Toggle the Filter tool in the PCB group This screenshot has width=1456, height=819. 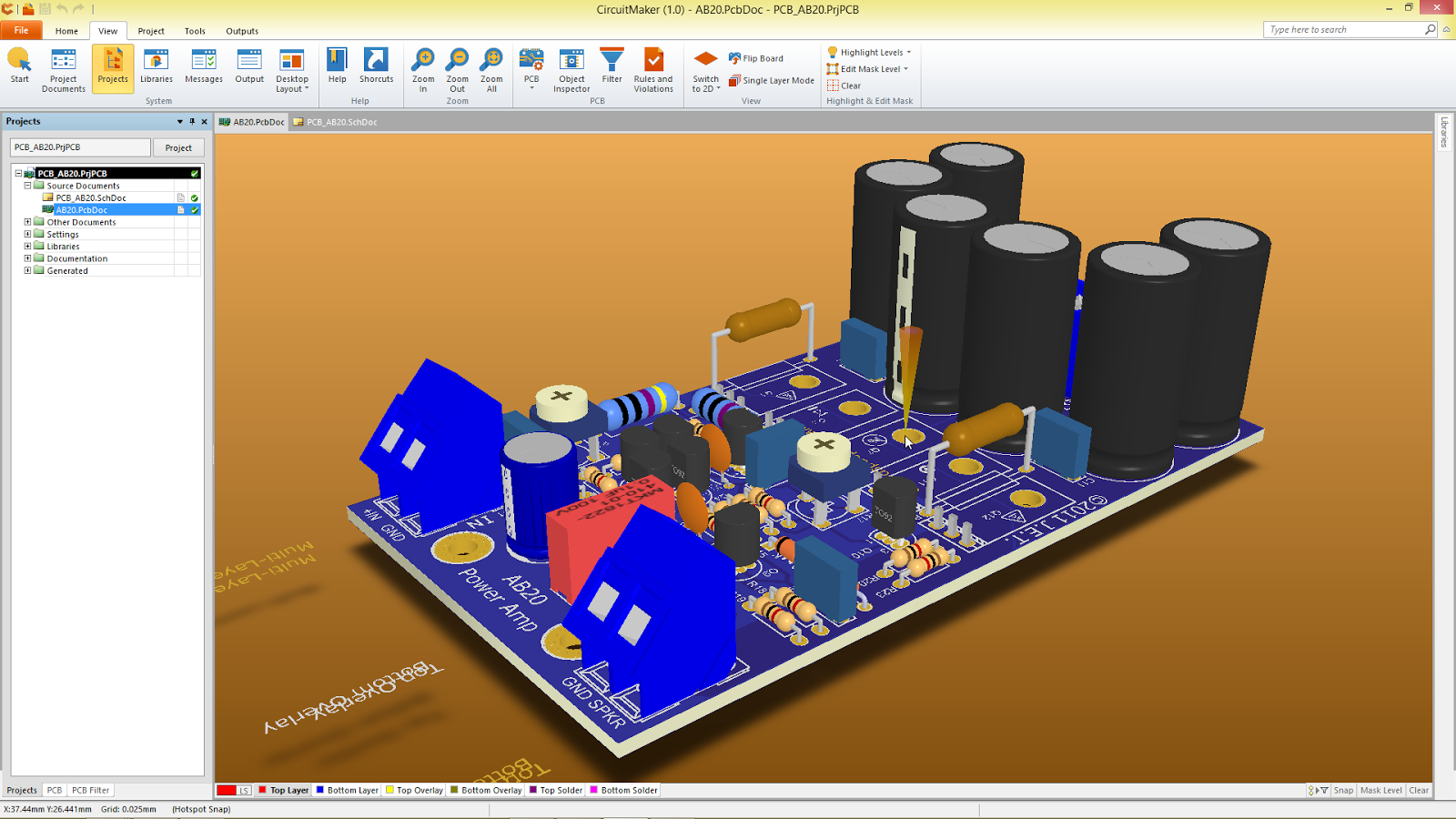pos(612,68)
